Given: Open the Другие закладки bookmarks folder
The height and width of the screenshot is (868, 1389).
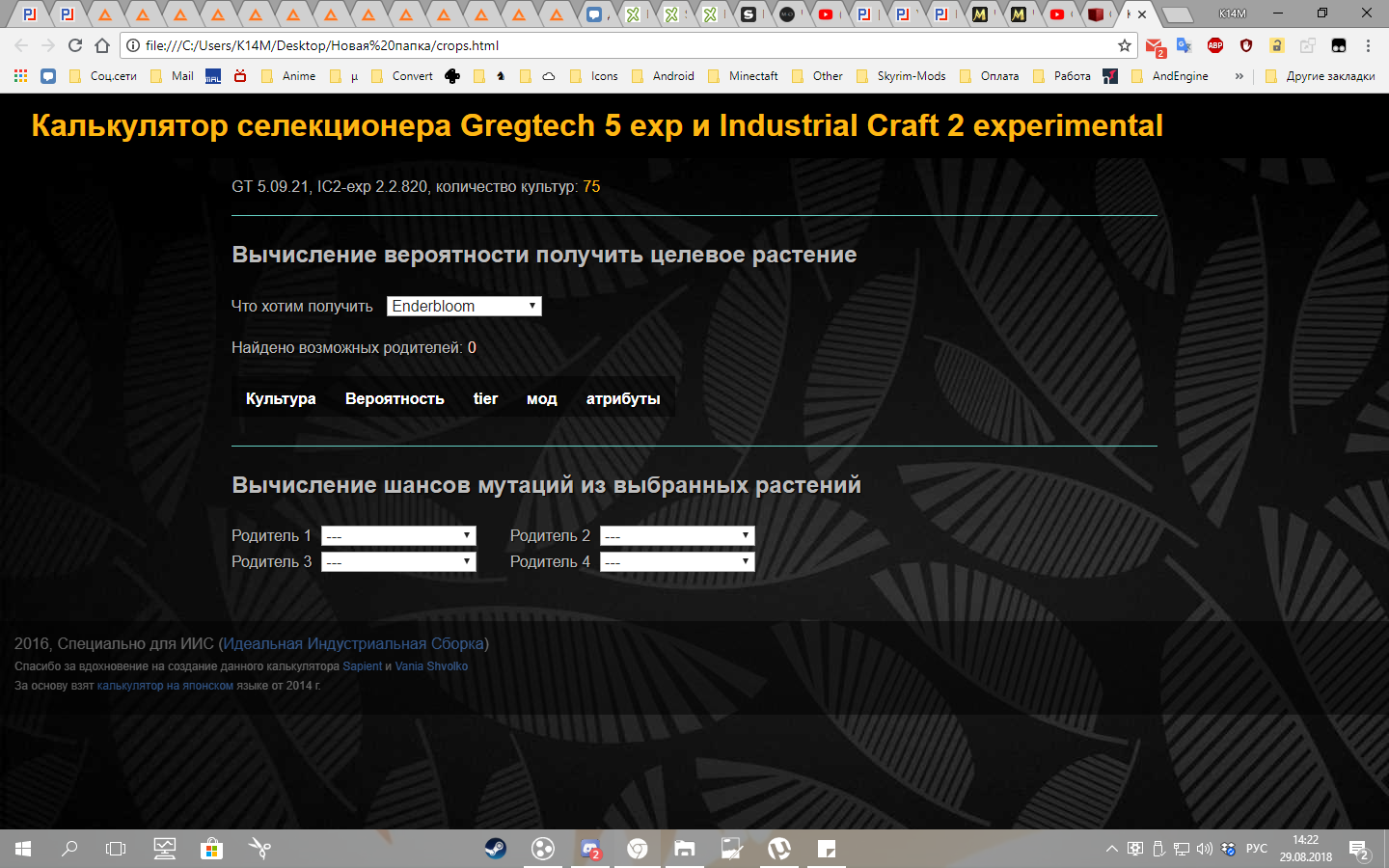Looking at the screenshot, I should tap(1320, 76).
